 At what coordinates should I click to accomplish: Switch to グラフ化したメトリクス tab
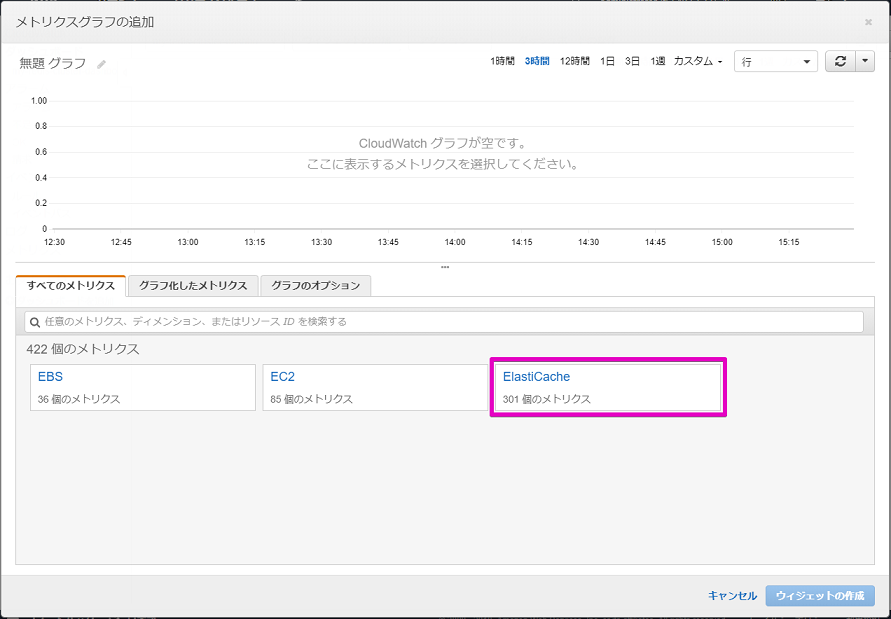[x=193, y=286]
